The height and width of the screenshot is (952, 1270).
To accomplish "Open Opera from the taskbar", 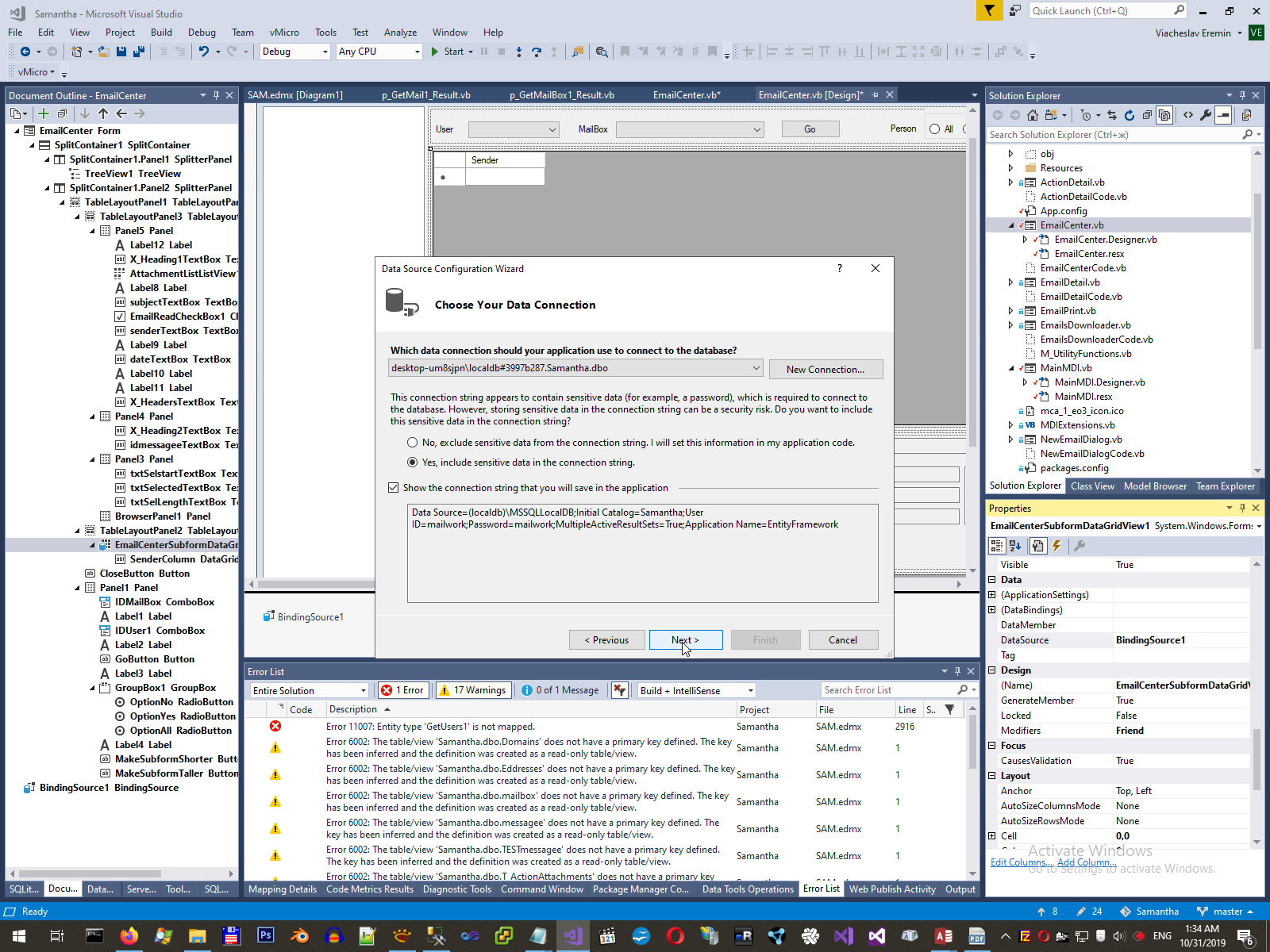I will click(x=675, y=936).
